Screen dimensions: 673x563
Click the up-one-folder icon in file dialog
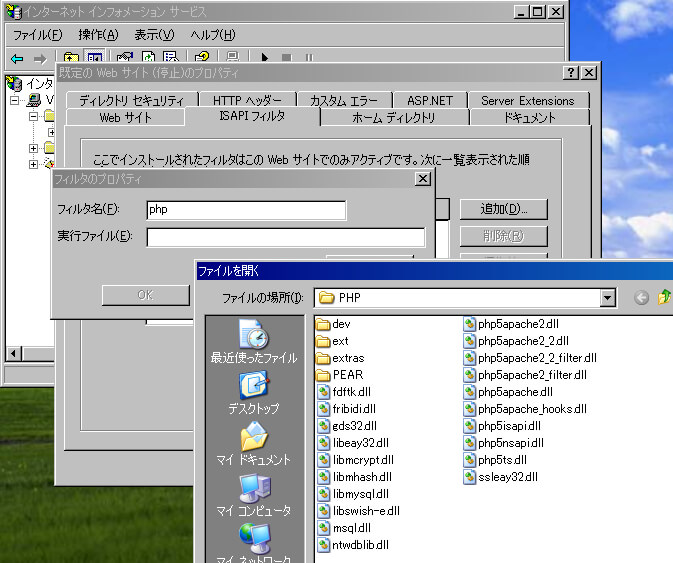[x=664, y=297]
